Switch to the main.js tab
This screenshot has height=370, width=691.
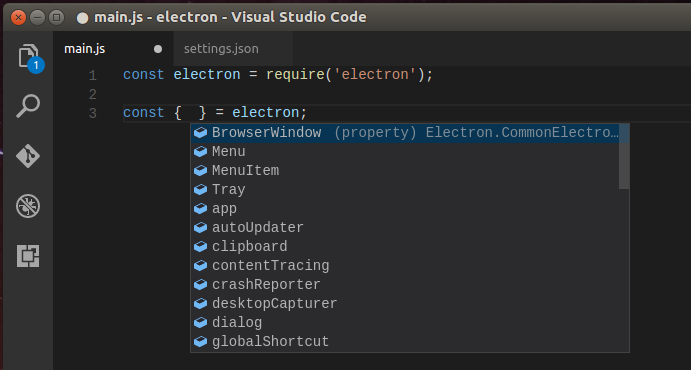point(113,49)
